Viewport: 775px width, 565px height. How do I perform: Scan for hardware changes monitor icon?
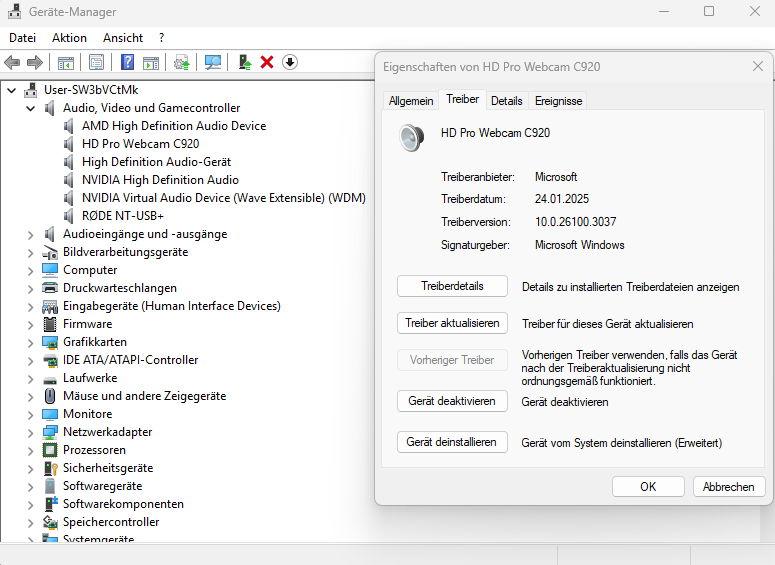213,63
